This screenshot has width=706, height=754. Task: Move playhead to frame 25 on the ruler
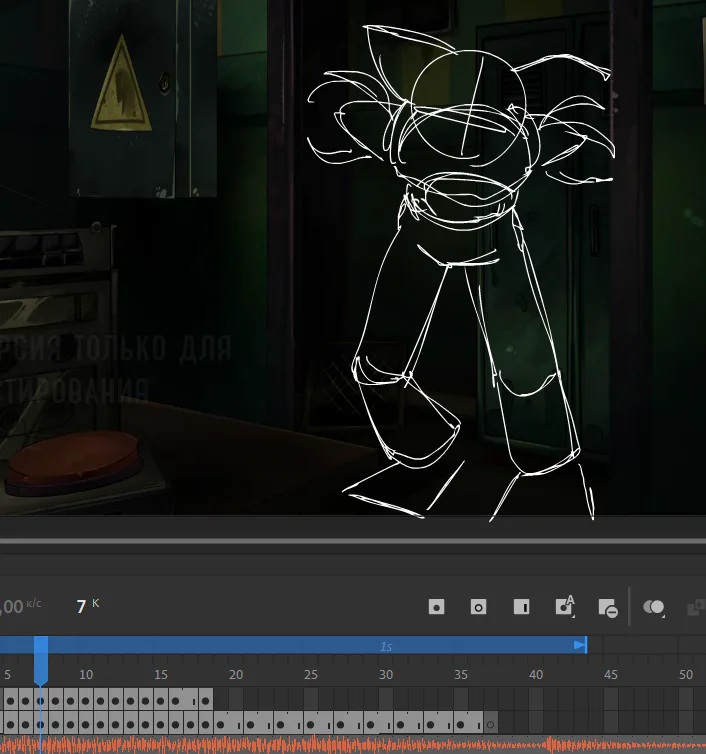[x=311, y=675]
